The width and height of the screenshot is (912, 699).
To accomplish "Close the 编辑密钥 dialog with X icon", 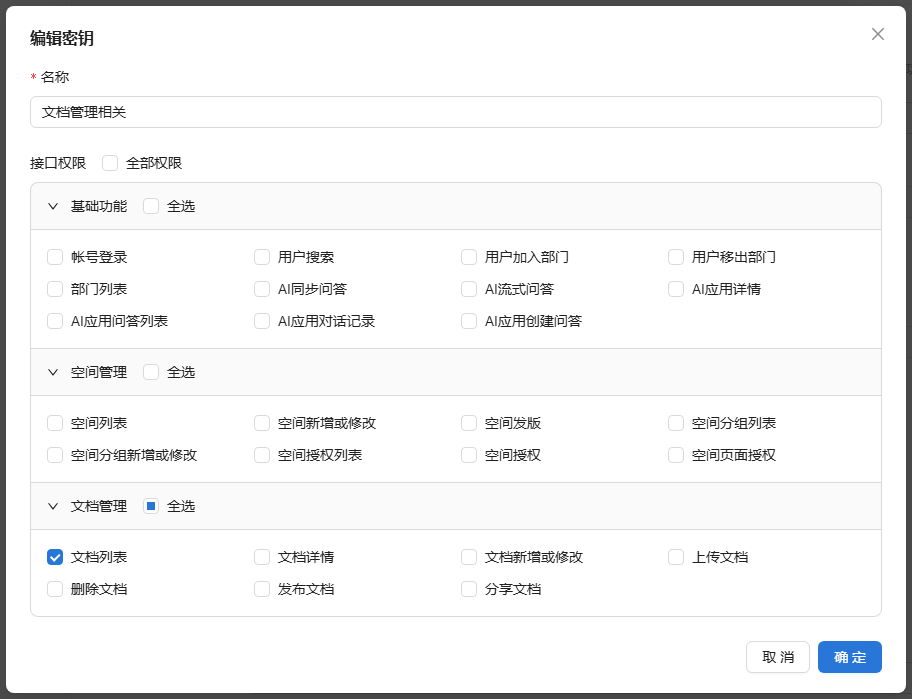I will (x=878, y=34).
